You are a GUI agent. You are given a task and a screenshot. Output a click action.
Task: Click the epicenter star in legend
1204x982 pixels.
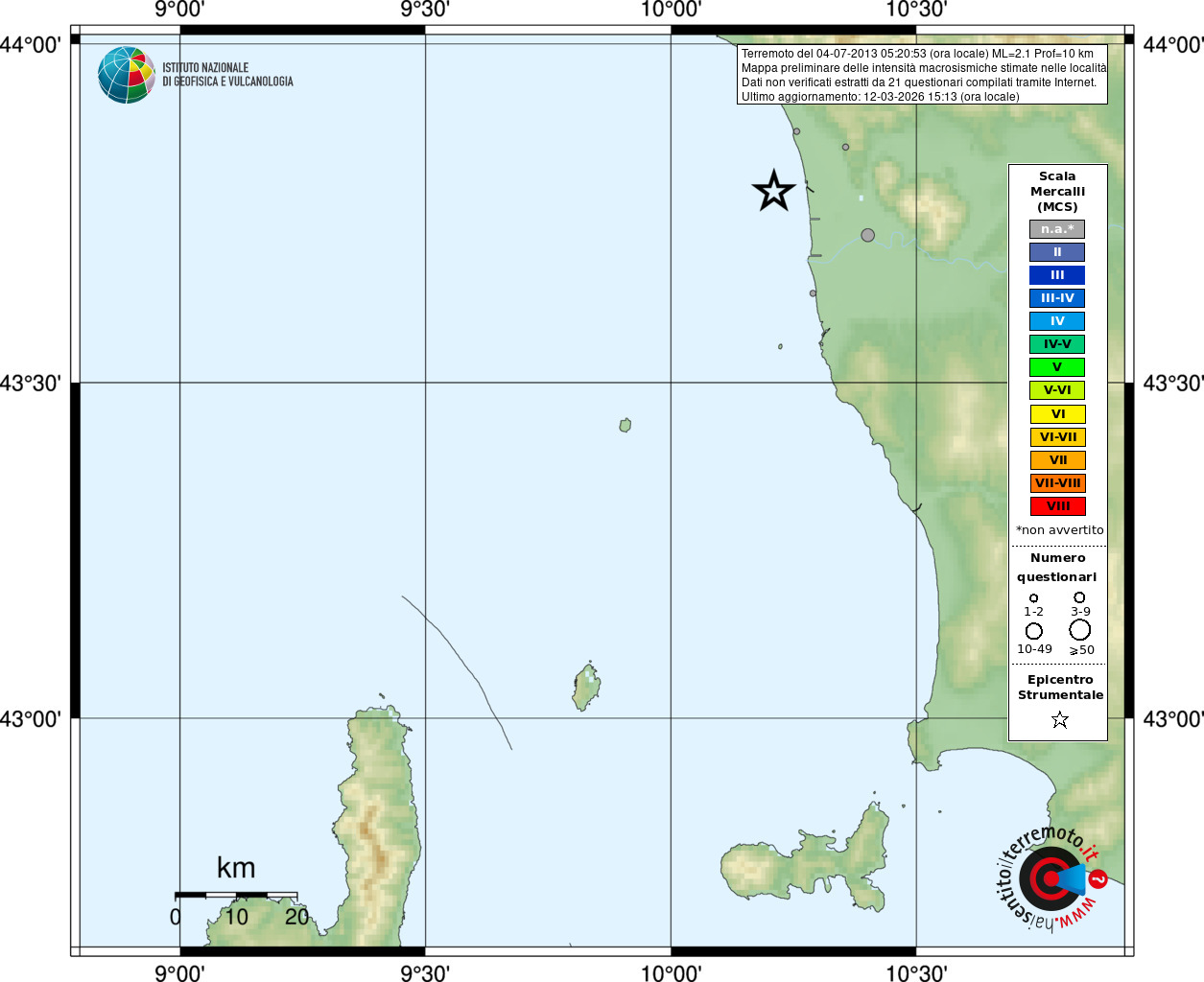click(x=1059, y=719)
